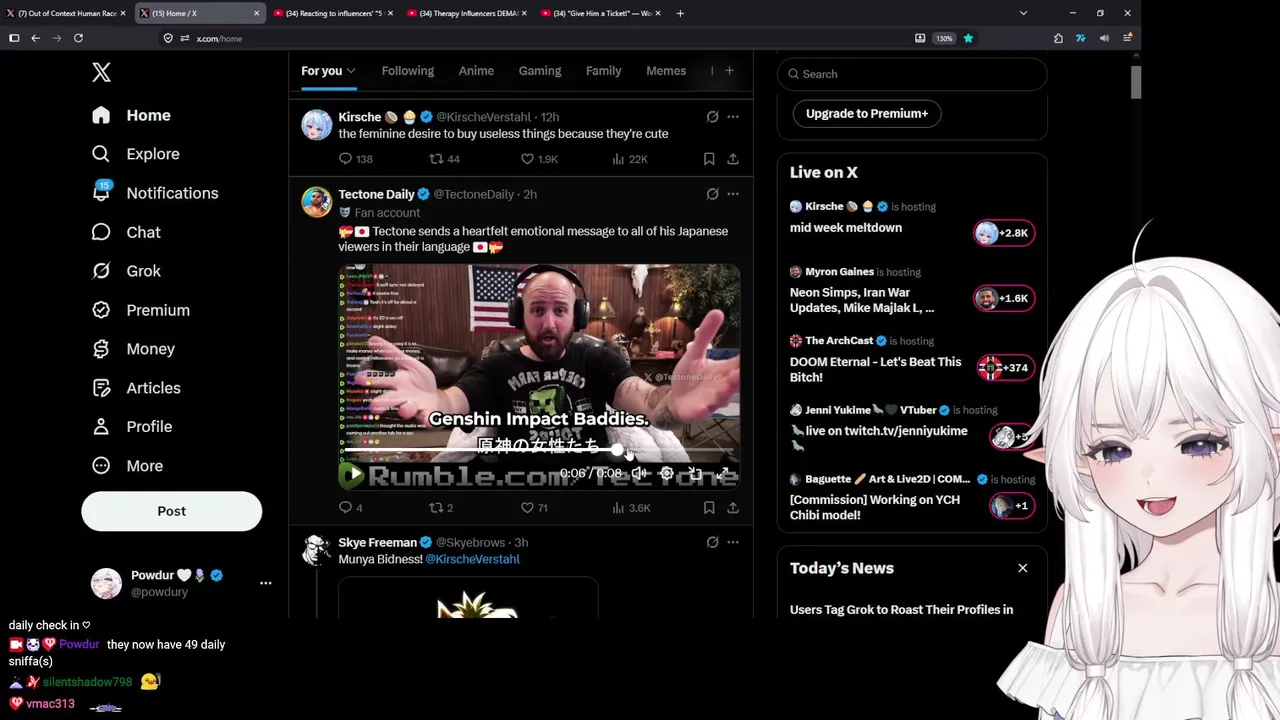This screenshot has height=720, width=1280.
Task: Switch to the Anime tab
Action: point(476,71)
